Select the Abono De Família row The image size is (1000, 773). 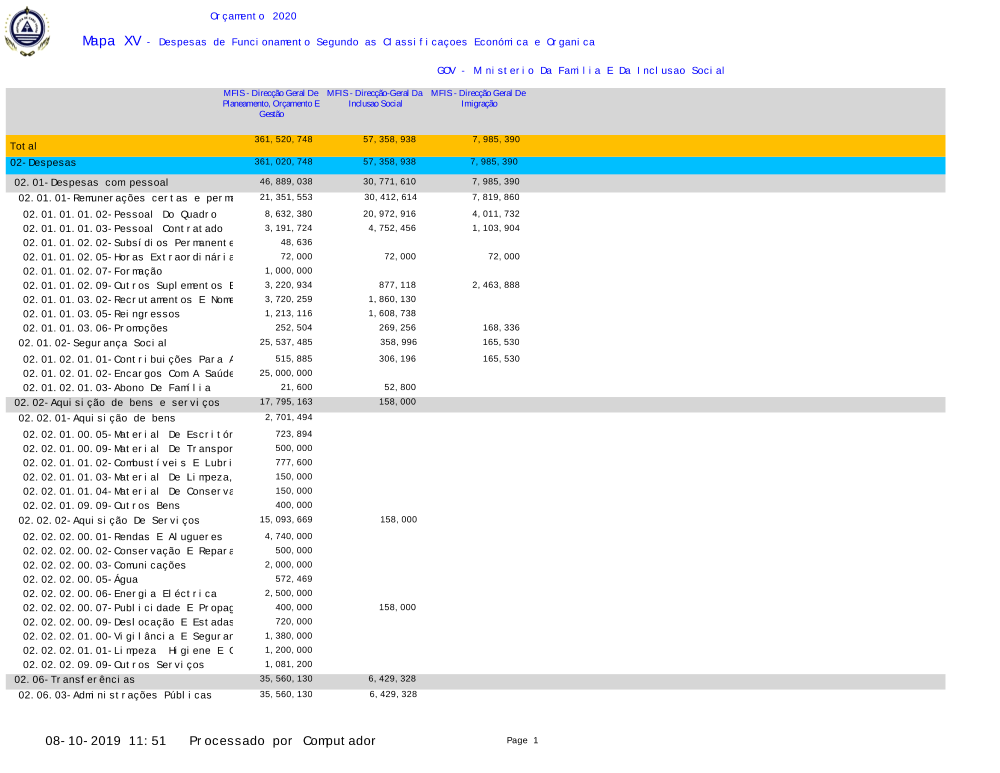pyautogui.click(x=117, y=388)
